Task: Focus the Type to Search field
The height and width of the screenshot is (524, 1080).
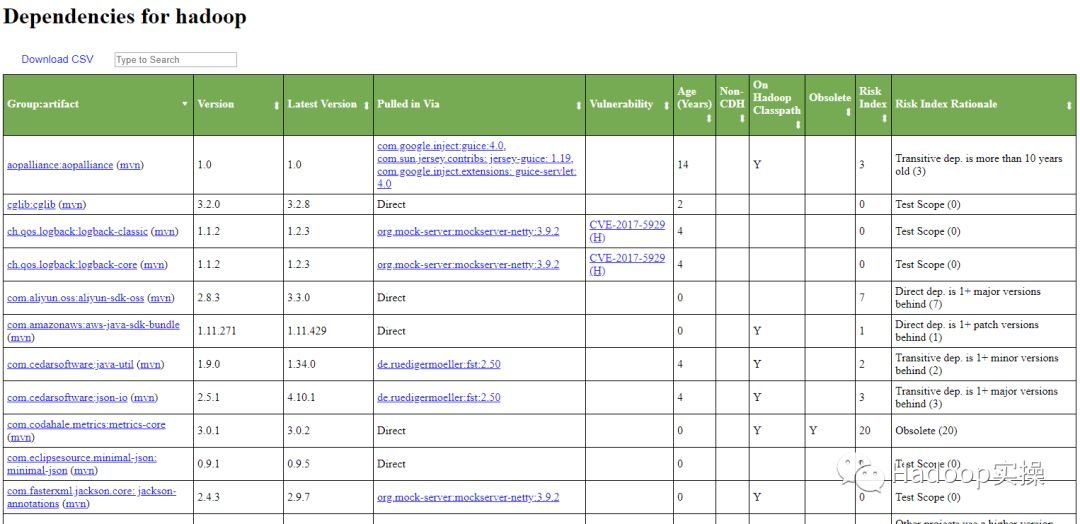Action: (x=176, y=60)
